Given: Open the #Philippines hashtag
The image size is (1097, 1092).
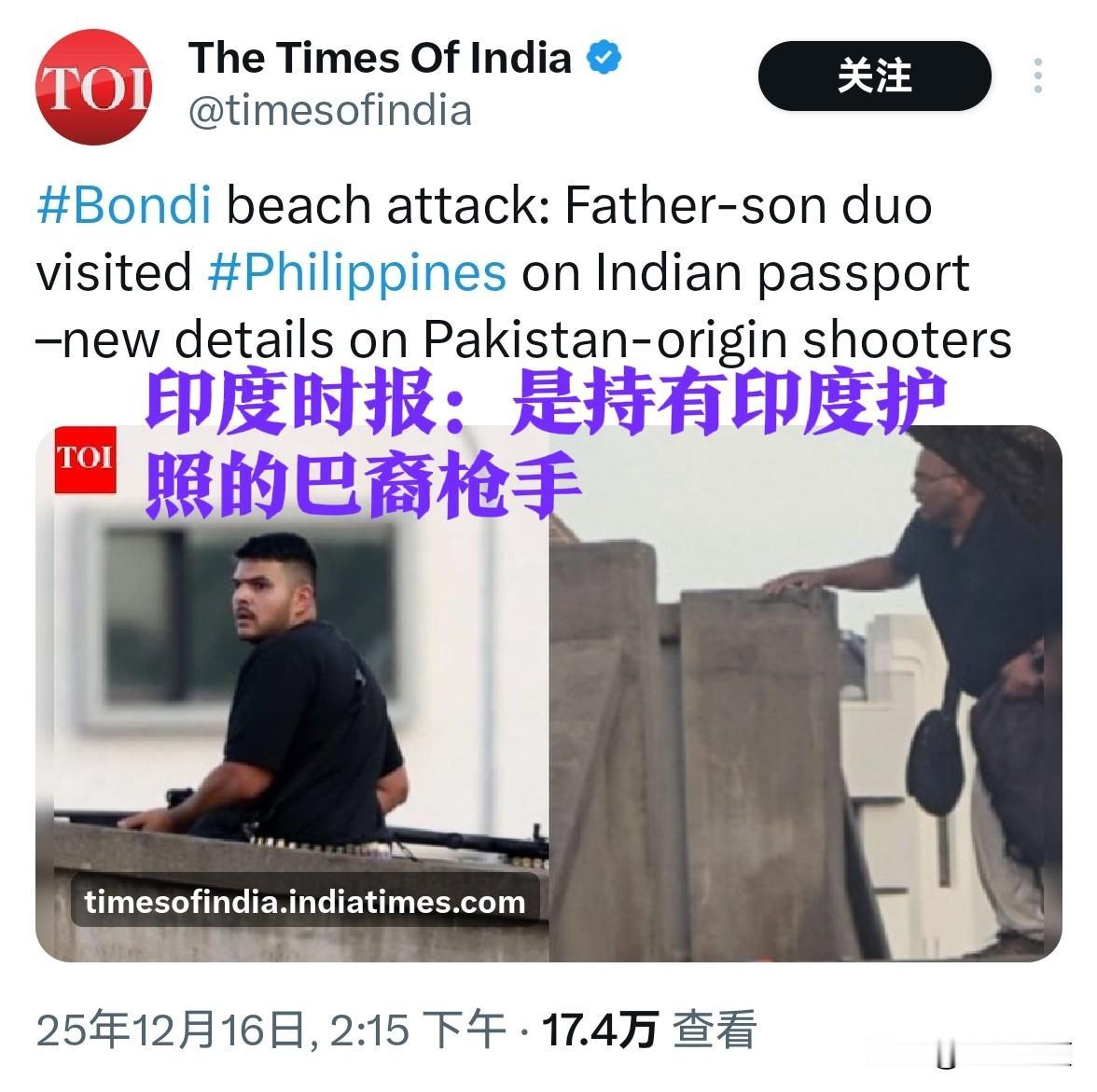Looking at the screenshot, I should (x=356, y=273).
